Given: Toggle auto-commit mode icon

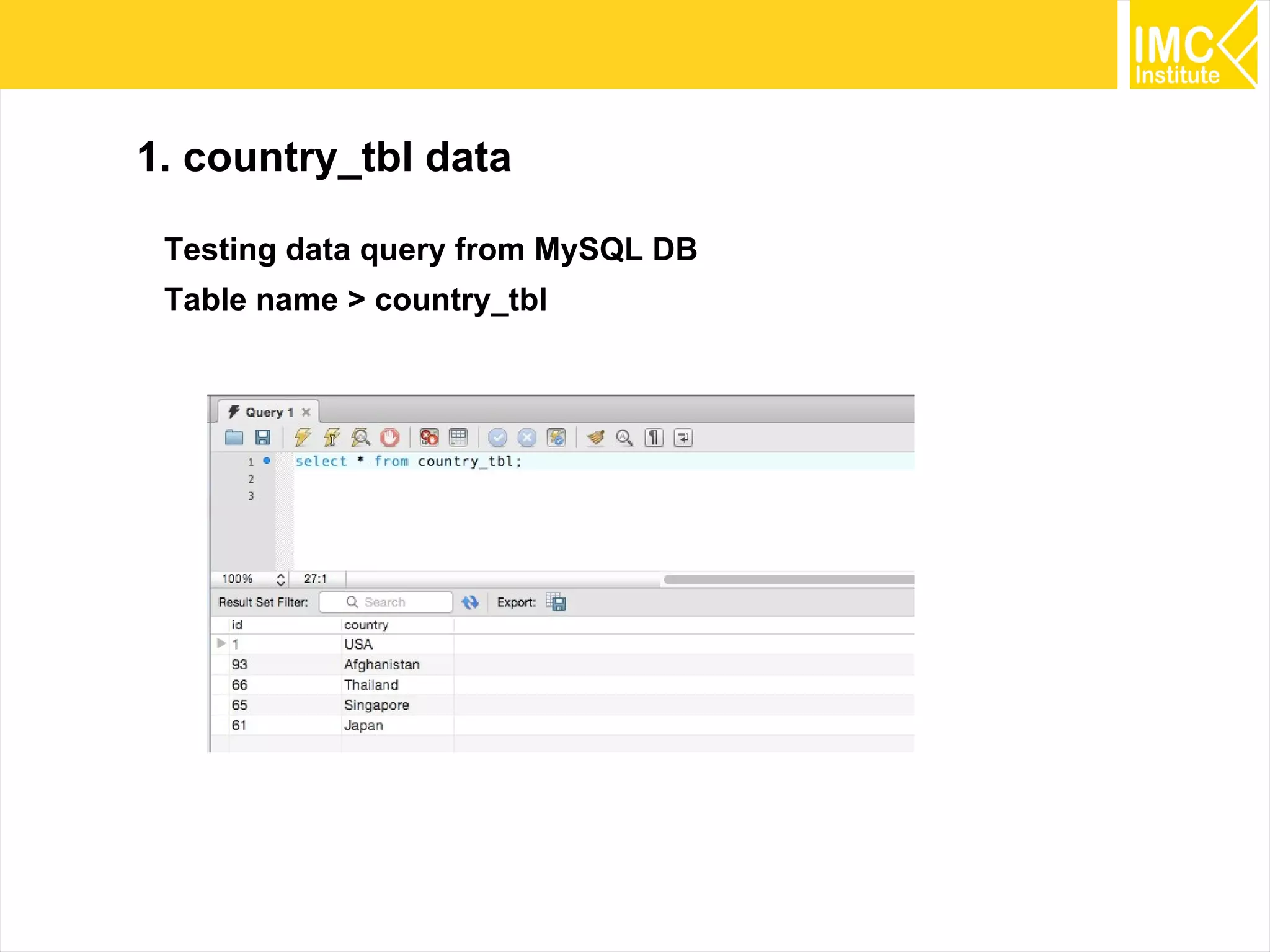Looking at the screenshot, I should (556, 438).
